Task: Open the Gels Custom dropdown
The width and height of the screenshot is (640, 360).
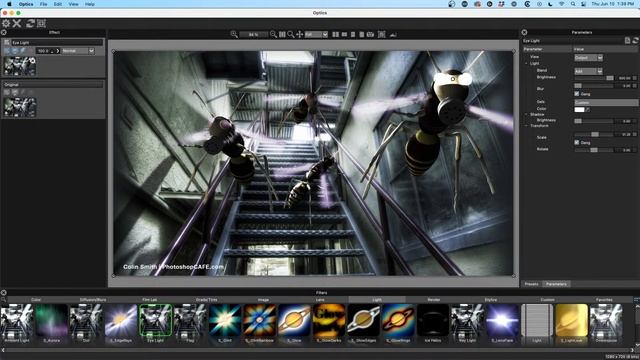Action: point(606,102)
